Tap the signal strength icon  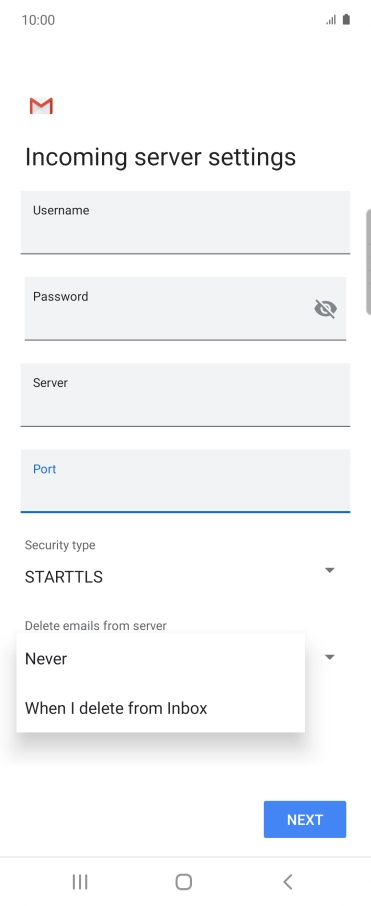331,20
